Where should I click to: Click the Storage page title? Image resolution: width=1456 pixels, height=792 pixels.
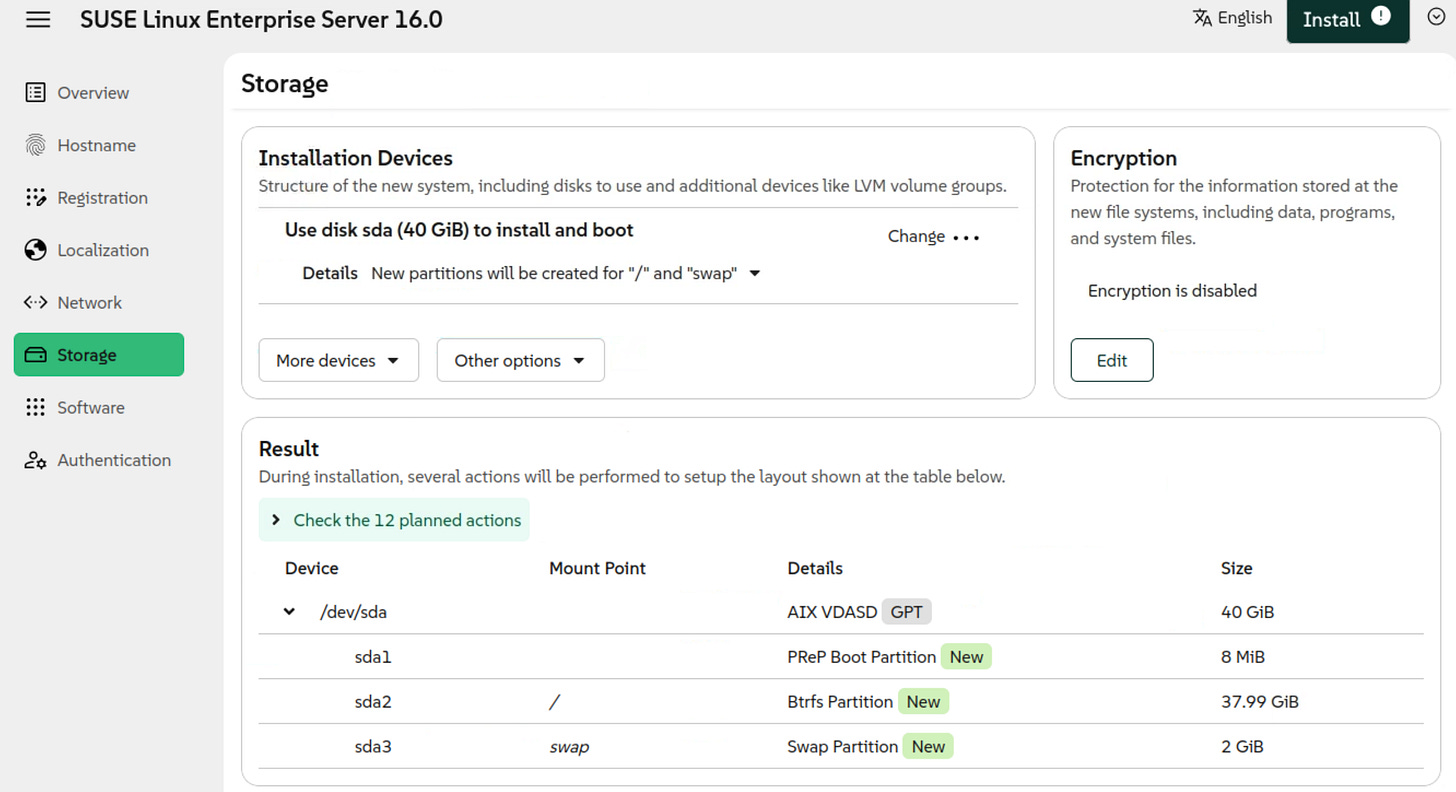[x=284, y=84]
